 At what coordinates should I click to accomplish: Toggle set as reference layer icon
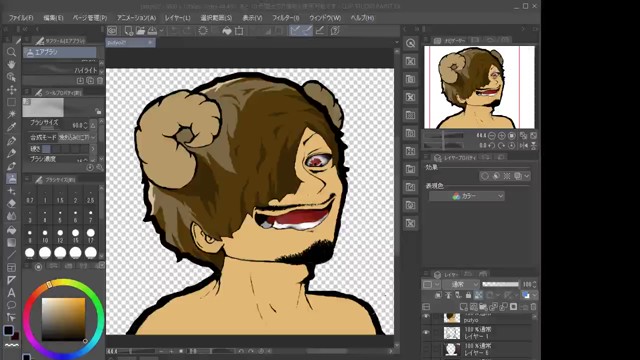click(448, 295)
